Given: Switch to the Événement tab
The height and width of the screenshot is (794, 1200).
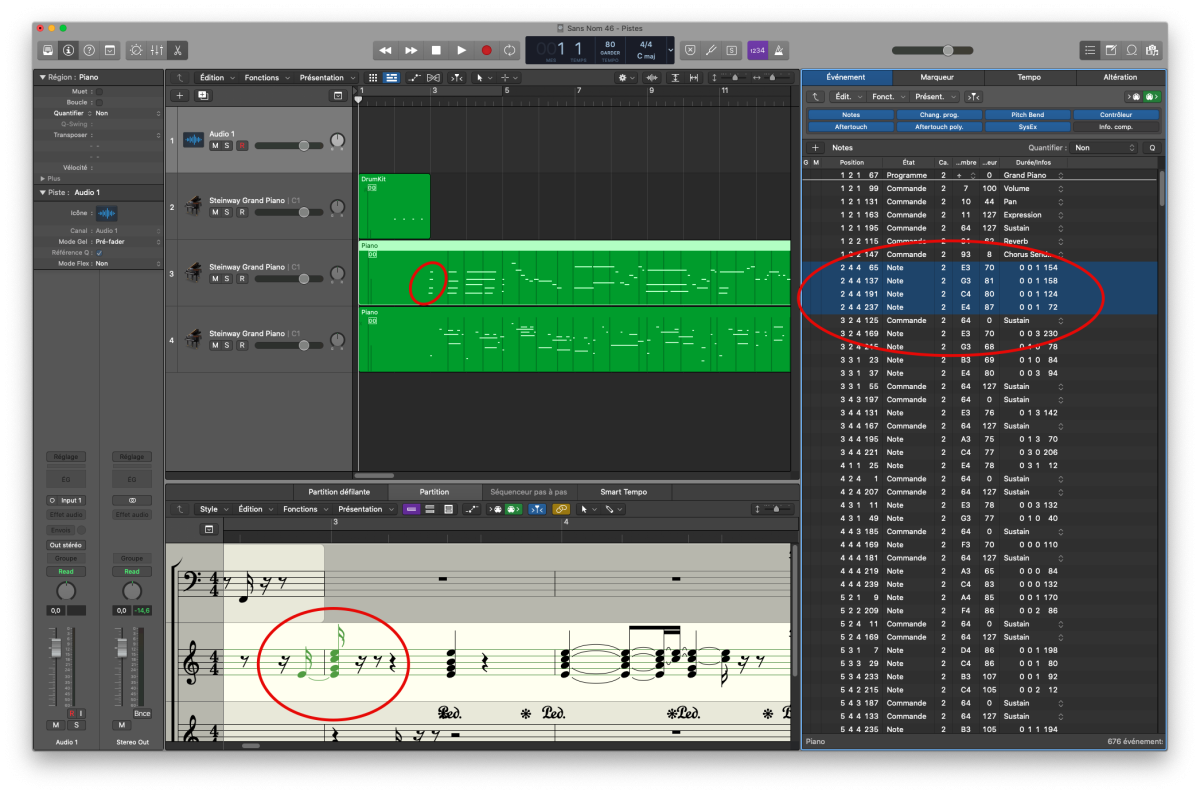Looking at the screenshot, I should pyautogui.click(x=846, y=77).
